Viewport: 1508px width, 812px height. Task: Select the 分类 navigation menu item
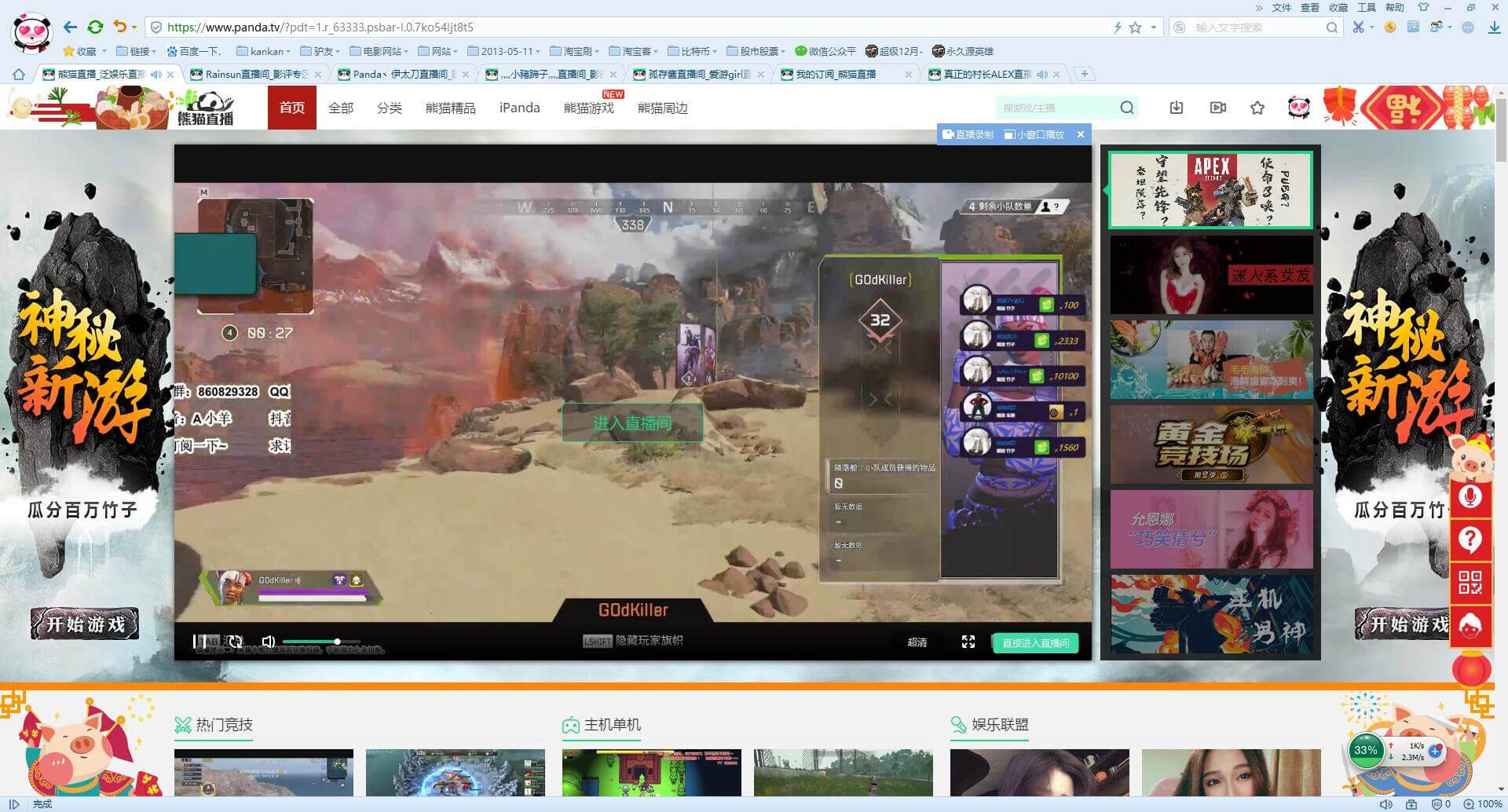[x=389, y=108]
